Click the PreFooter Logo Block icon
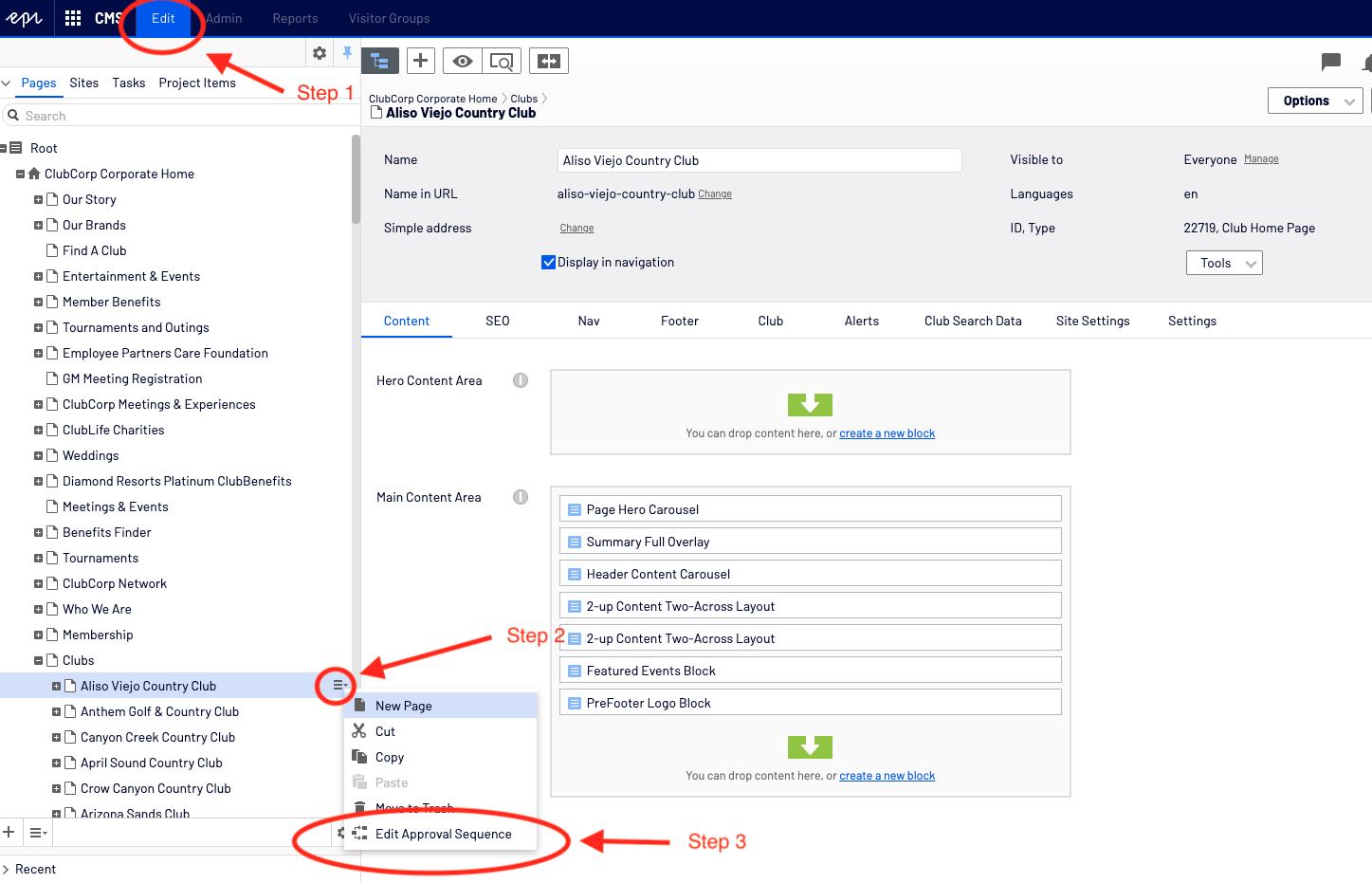The height and width of the screenshot is (883, 1372). 574,703
